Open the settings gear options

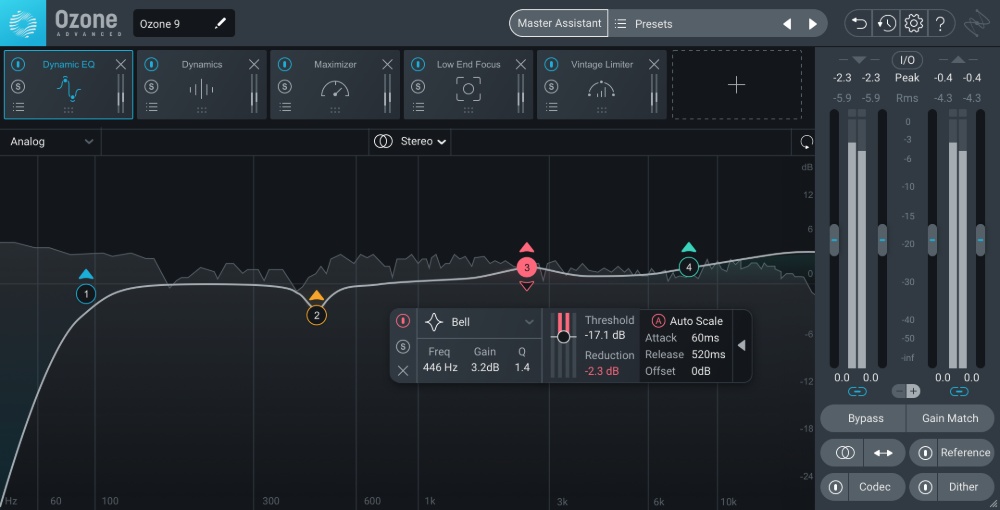point(913,23)
